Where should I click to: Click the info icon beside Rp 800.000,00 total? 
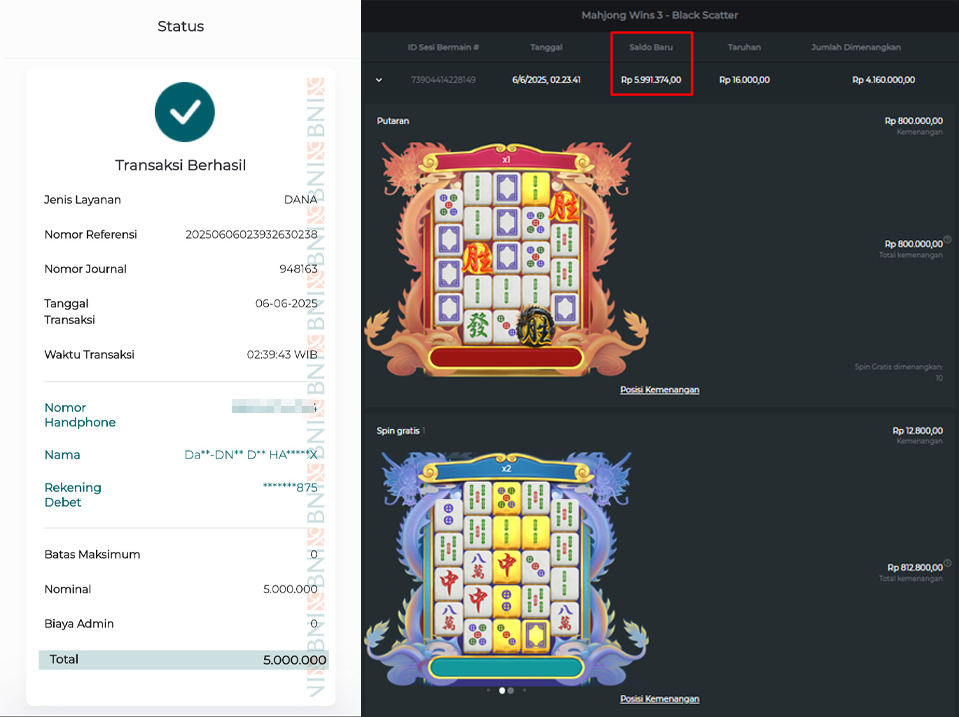[x=947, y=239]
